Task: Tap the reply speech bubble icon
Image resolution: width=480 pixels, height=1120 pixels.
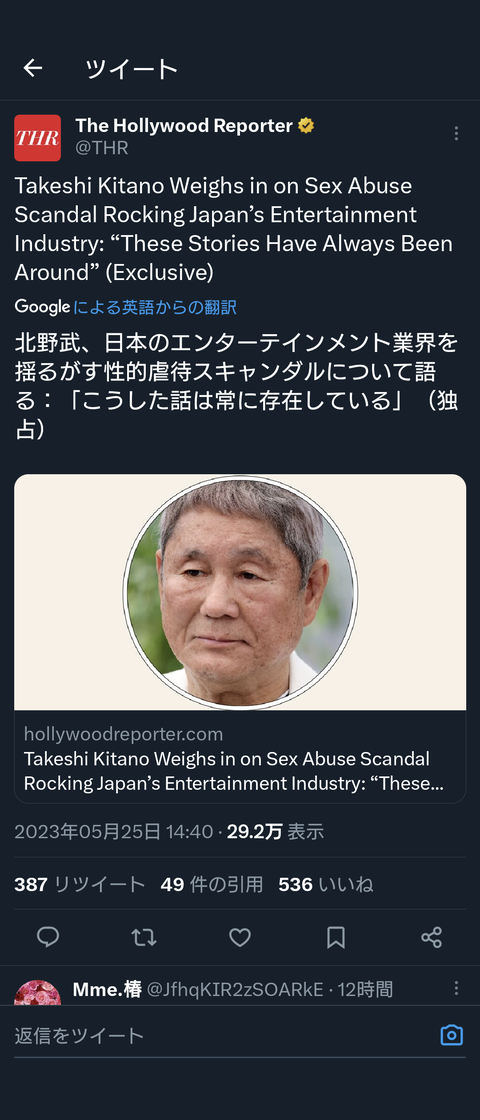Action: (48, 937)
